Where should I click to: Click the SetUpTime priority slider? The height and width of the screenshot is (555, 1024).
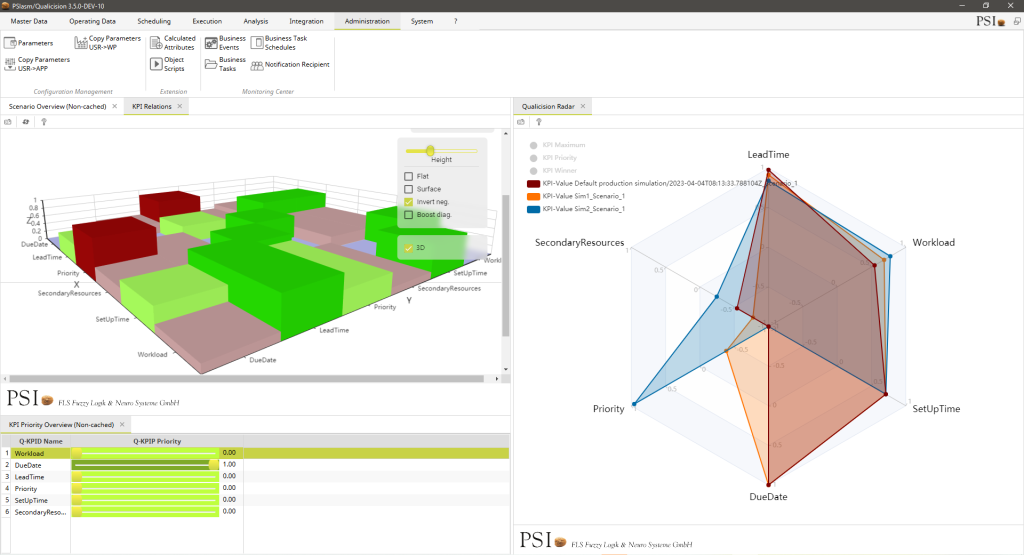(x=145, y=500)
